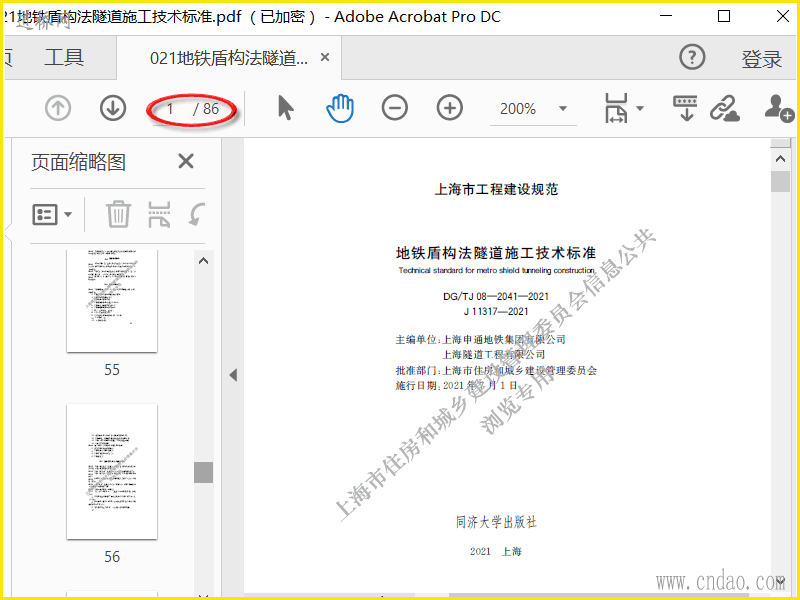800x600 pixels.
Task: Click the scrolling mode toolbar icon
Action: tap(686, 108)
